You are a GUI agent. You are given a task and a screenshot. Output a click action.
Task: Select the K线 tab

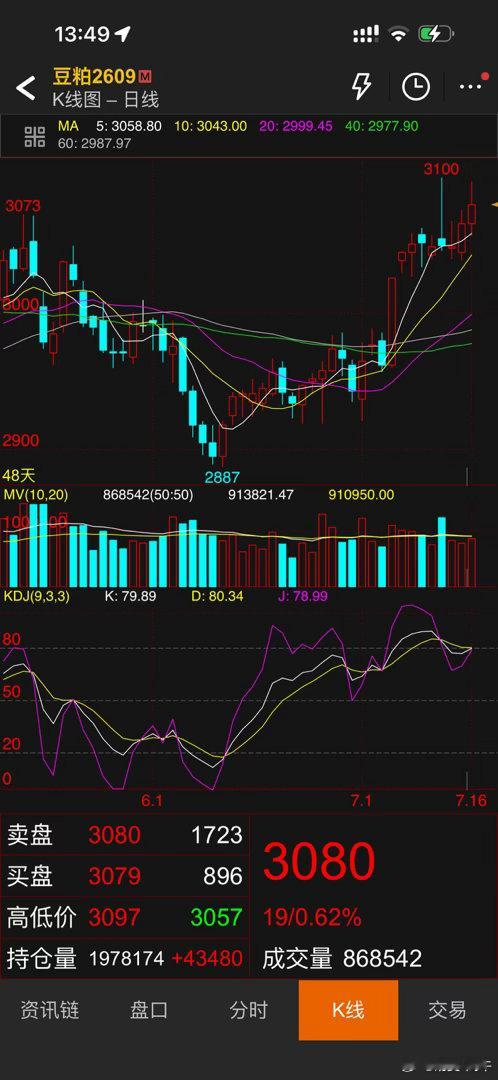[x=348, y=1010]
